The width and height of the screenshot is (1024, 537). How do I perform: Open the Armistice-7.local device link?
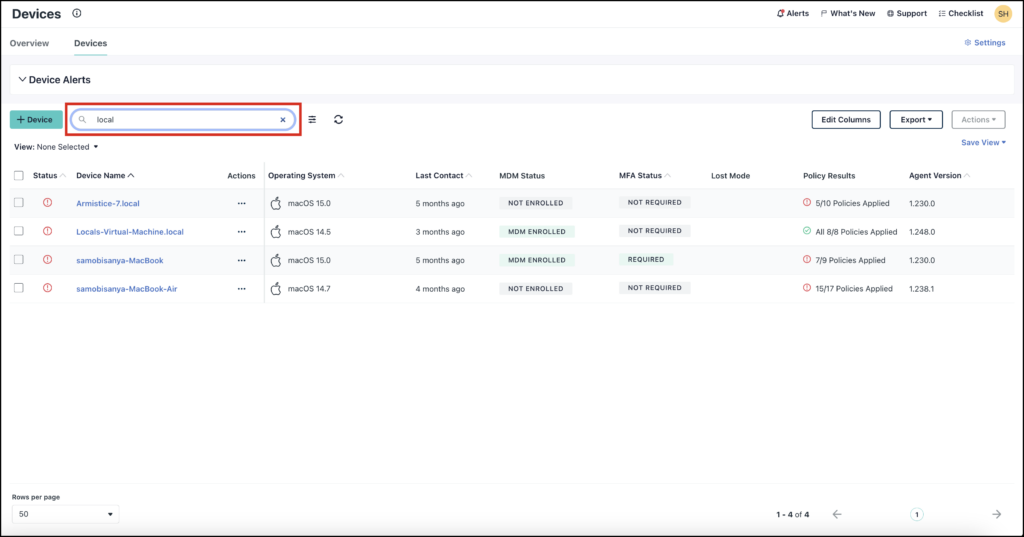click(x=108, y=203)
